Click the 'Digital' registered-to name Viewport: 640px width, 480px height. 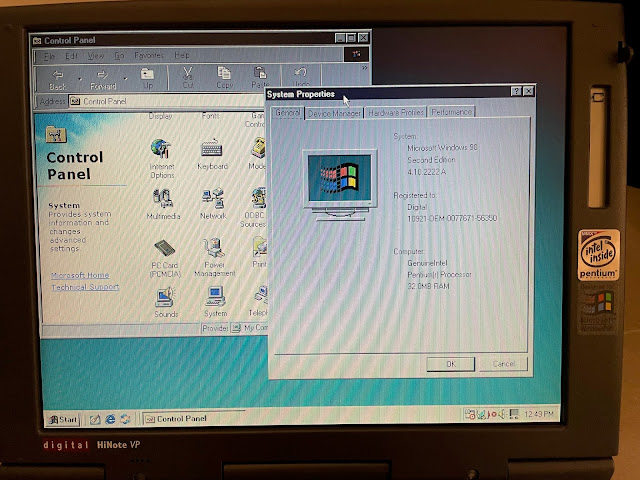417,207
